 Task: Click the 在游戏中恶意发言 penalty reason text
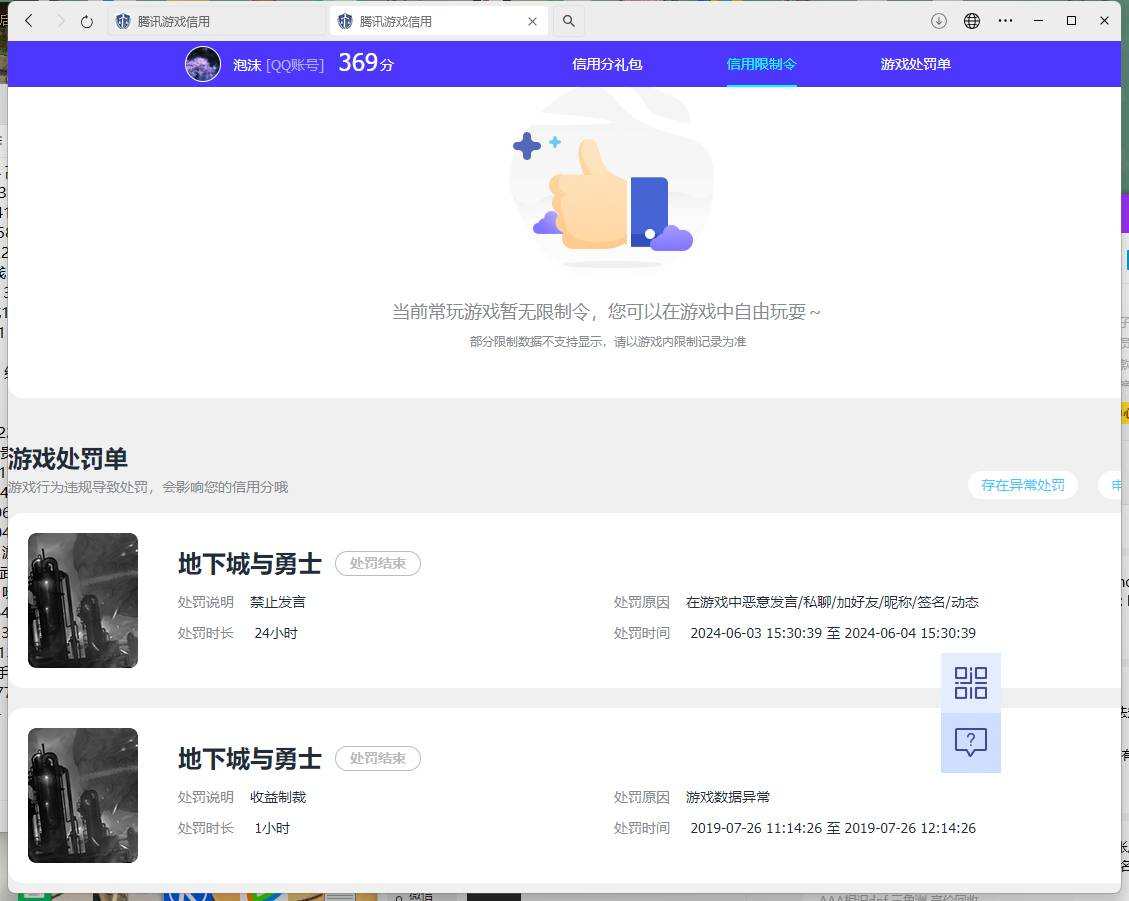pos(832,602)
